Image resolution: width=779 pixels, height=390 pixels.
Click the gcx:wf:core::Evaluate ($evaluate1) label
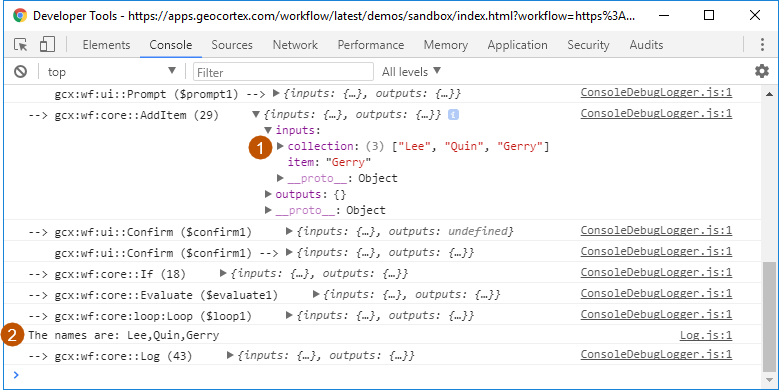point(166,295)
